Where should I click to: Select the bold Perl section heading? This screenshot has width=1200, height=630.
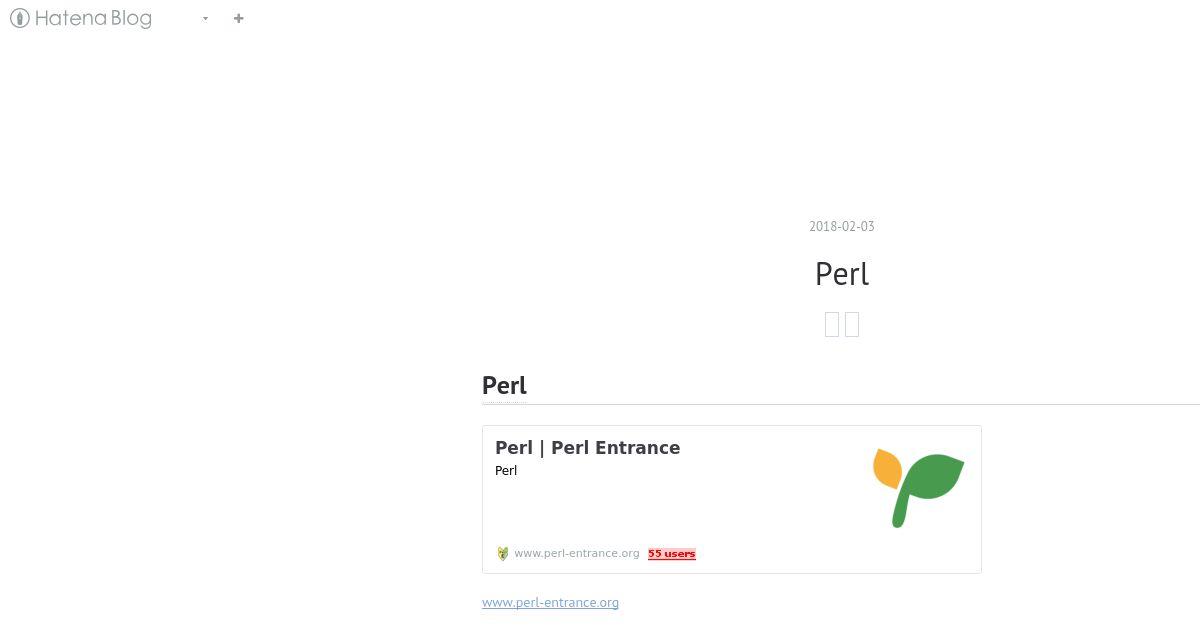click(504, 385)
